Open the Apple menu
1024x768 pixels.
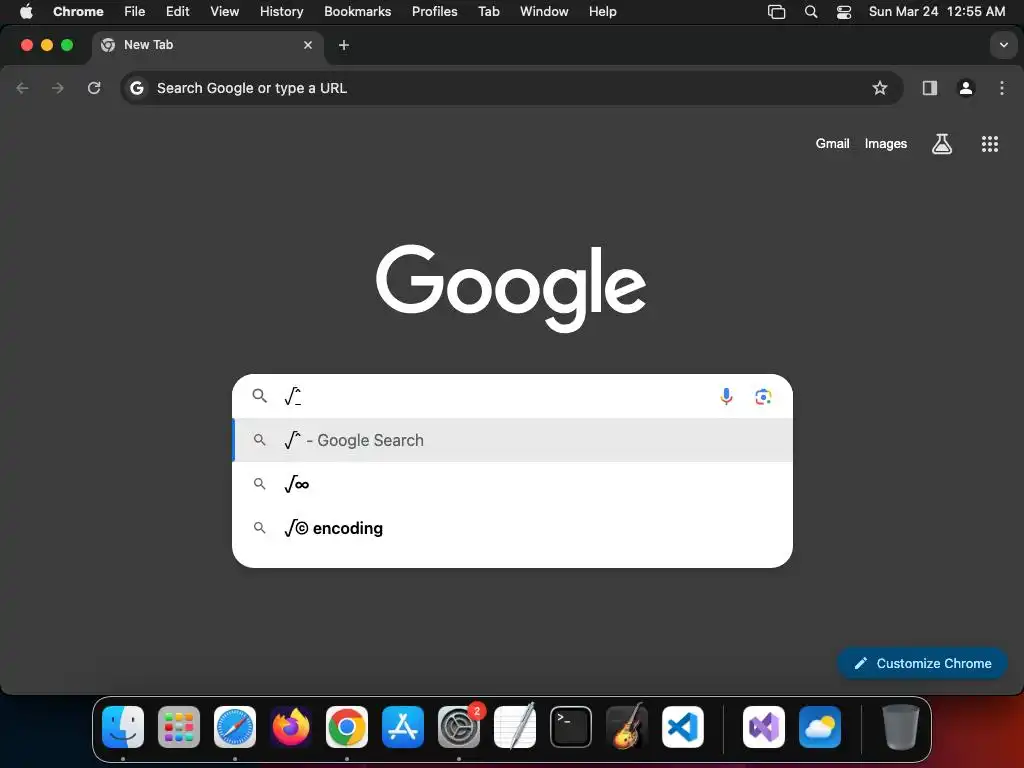pyautogui.click(x=26, y=11)
